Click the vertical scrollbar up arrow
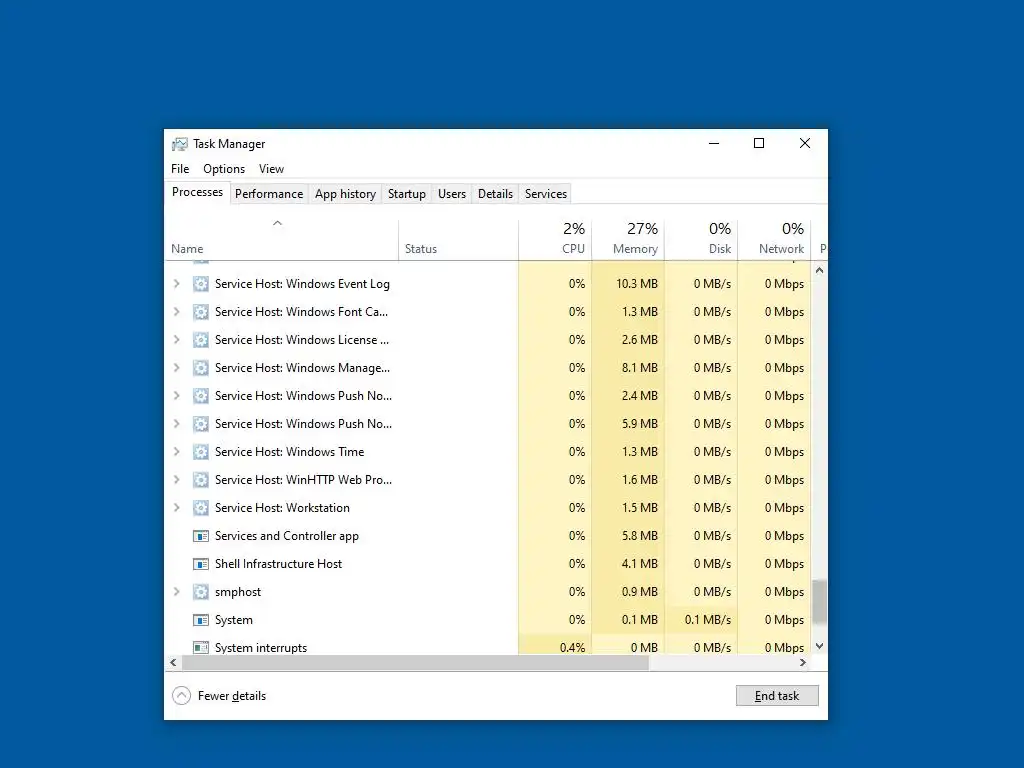This screenshot has width=1024, height=768. tap(820, 270)
